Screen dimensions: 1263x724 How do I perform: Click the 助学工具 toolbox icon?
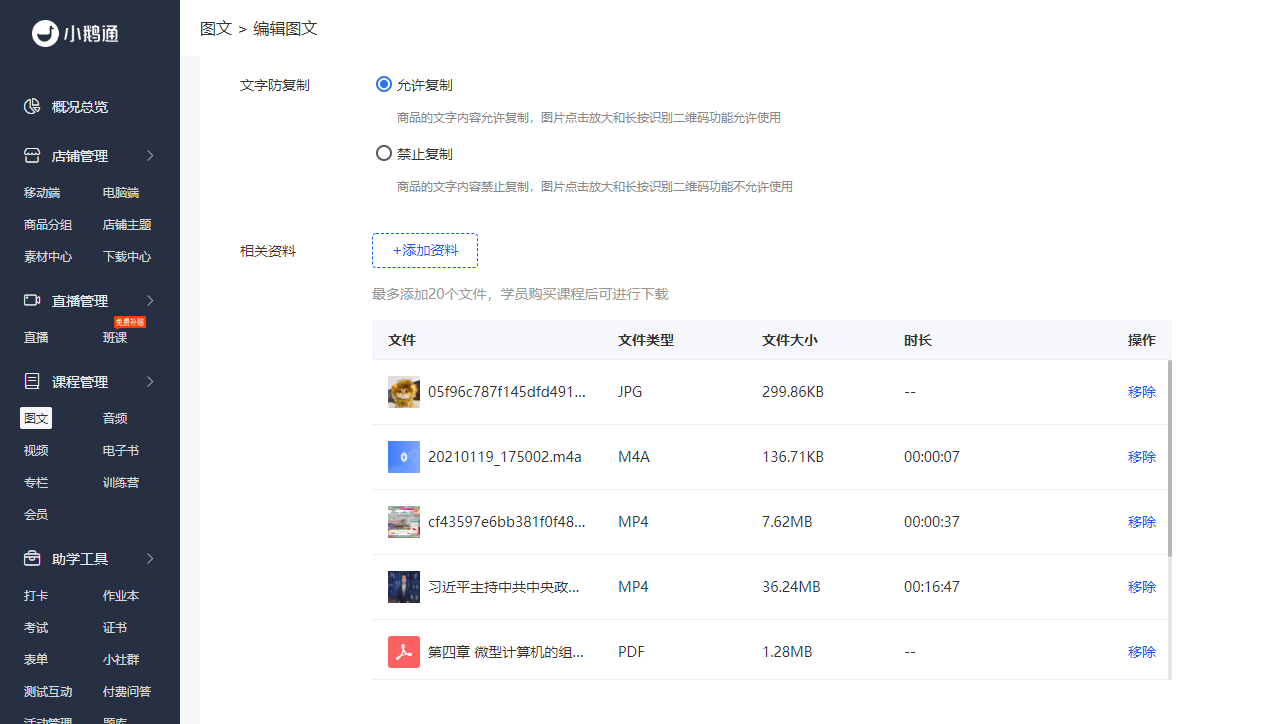pyautogui.click(x=32, y=559)
